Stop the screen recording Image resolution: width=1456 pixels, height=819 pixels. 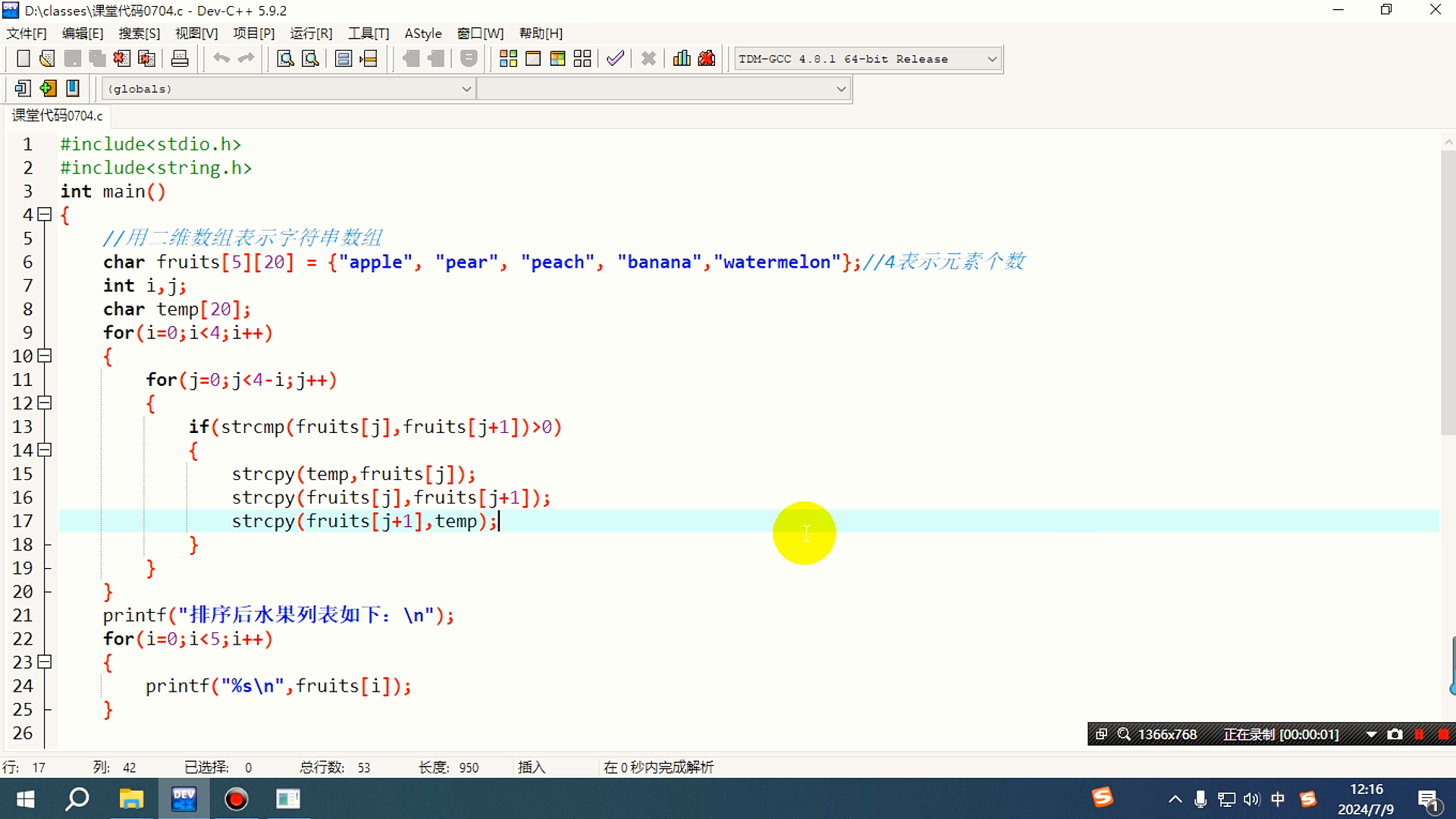(1444, 734)
